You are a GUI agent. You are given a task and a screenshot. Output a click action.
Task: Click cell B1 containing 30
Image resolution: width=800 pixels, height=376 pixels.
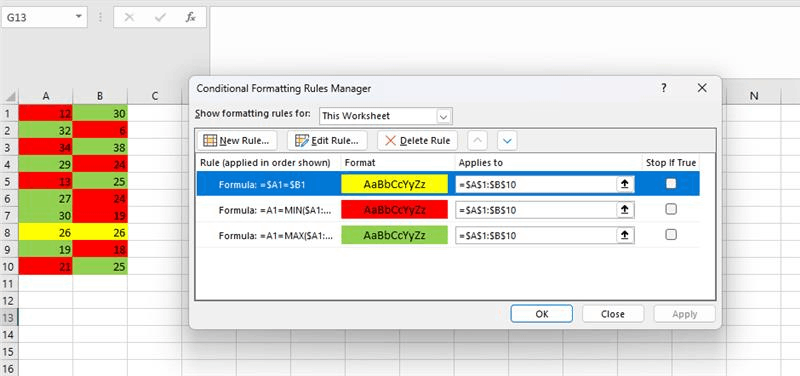[100, 113]
